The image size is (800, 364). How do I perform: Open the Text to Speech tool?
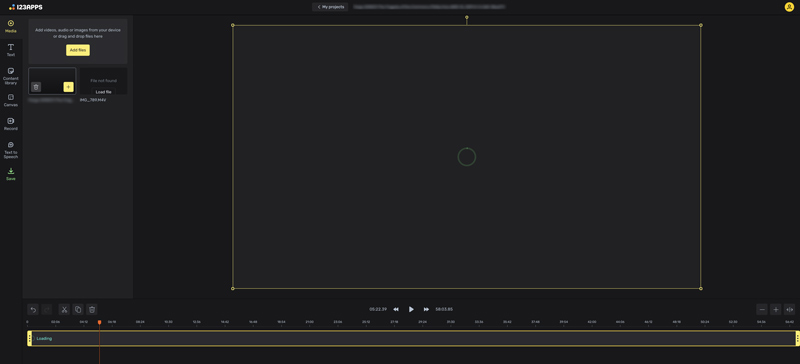point(11,150)
